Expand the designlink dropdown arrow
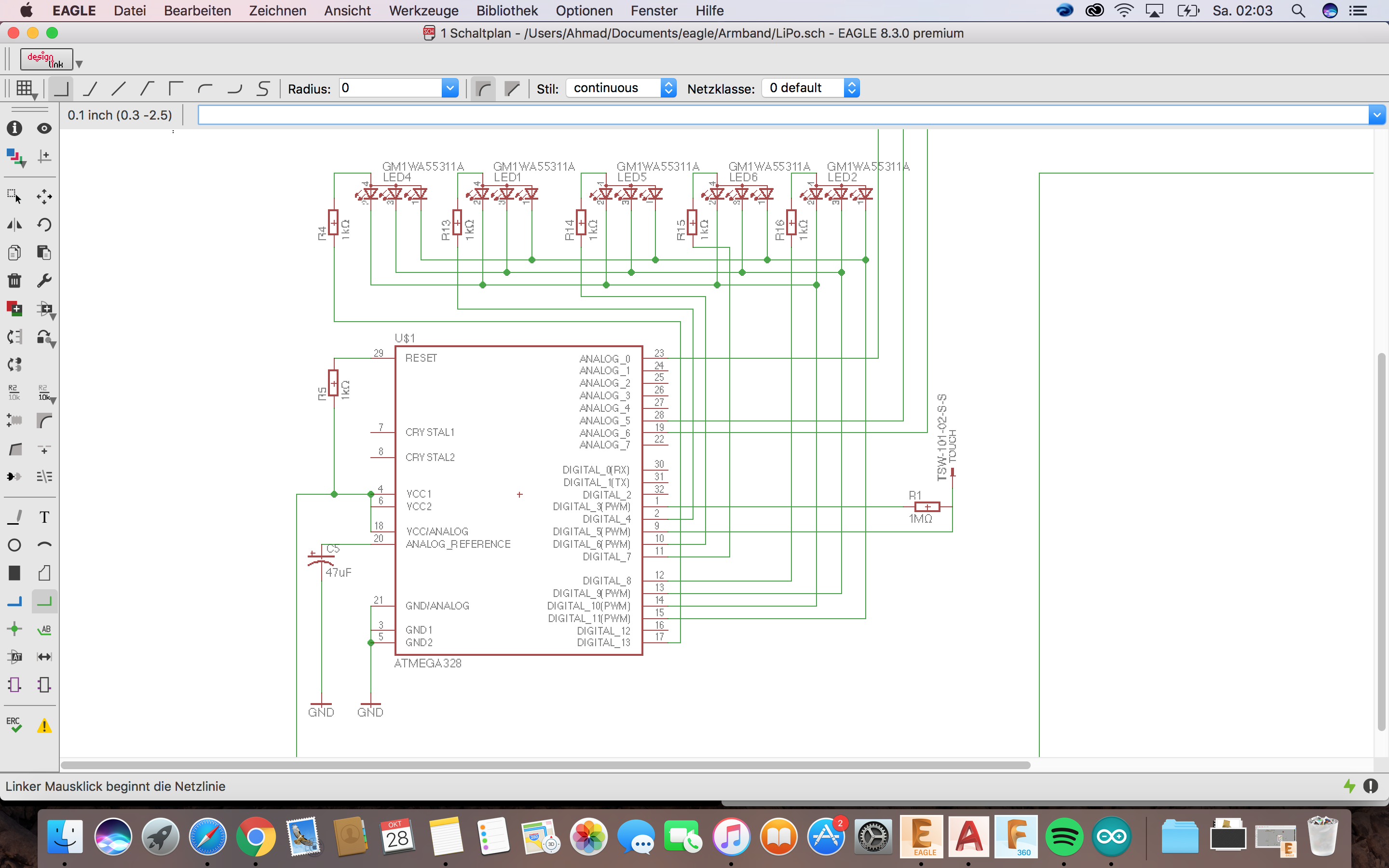This screenshot has height=868, width=1389. 79,64
